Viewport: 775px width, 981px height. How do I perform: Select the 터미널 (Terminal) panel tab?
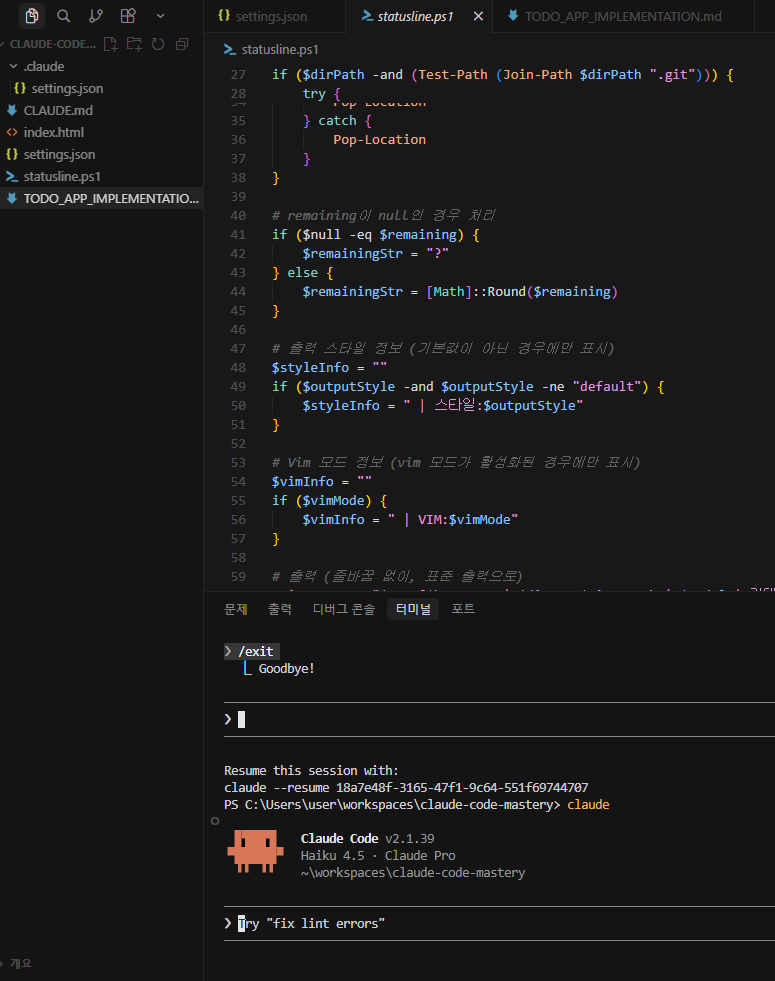click(413, 609)
